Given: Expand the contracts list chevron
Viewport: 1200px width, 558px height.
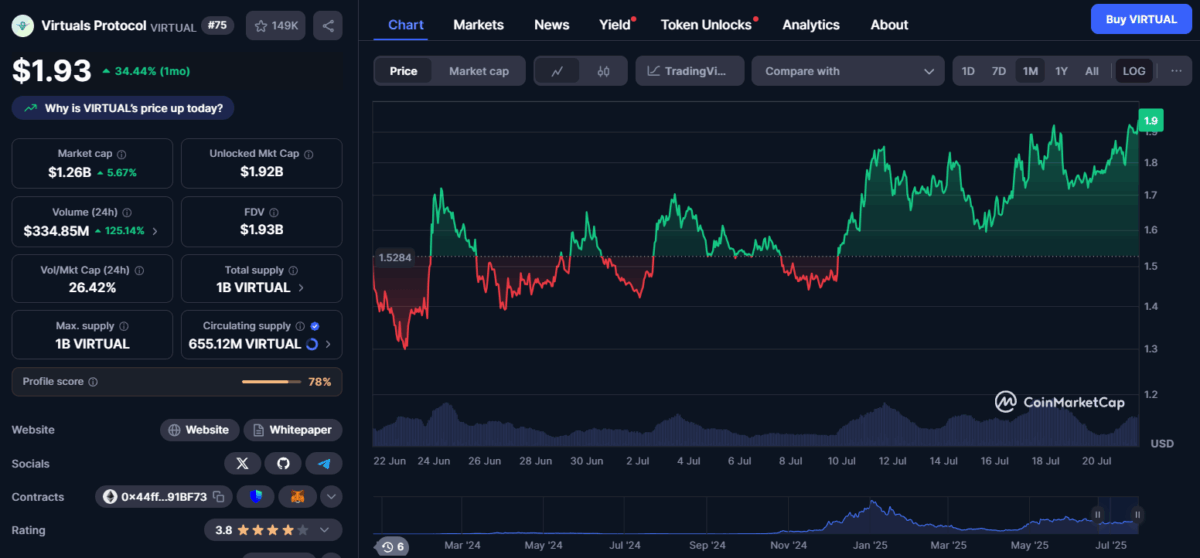Looking at the screenshot, I should click(x=330, y=496).
